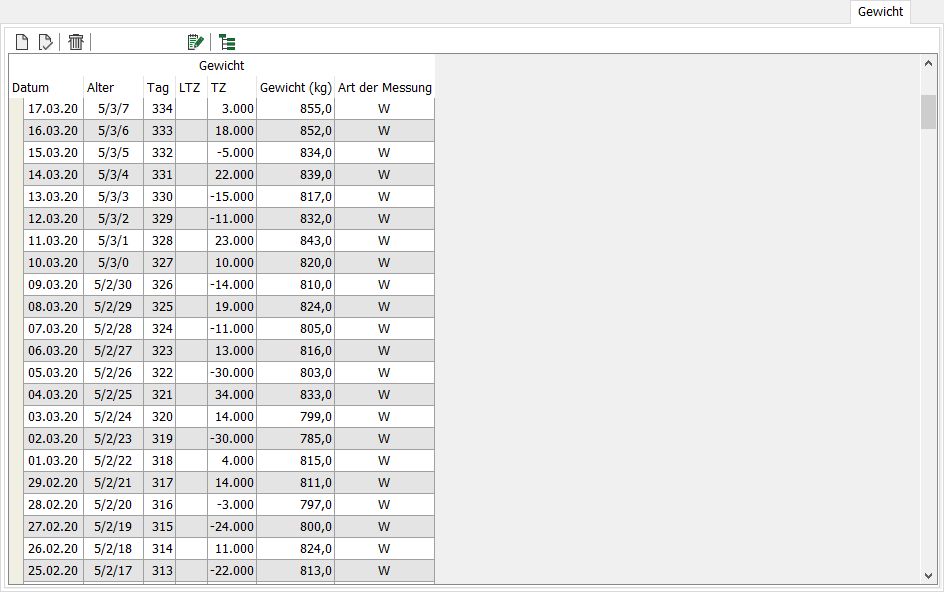
Task: Click the age cell 5/2/17
Action: click(113, 570)
